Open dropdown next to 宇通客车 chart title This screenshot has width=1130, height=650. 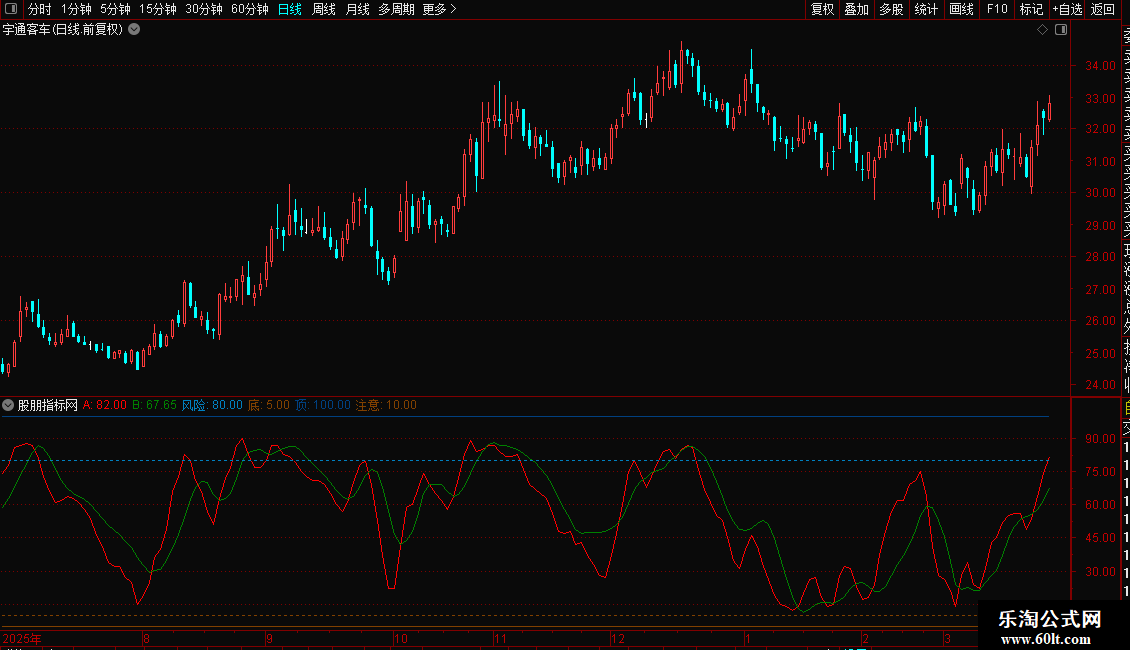(x=134, y=30)
